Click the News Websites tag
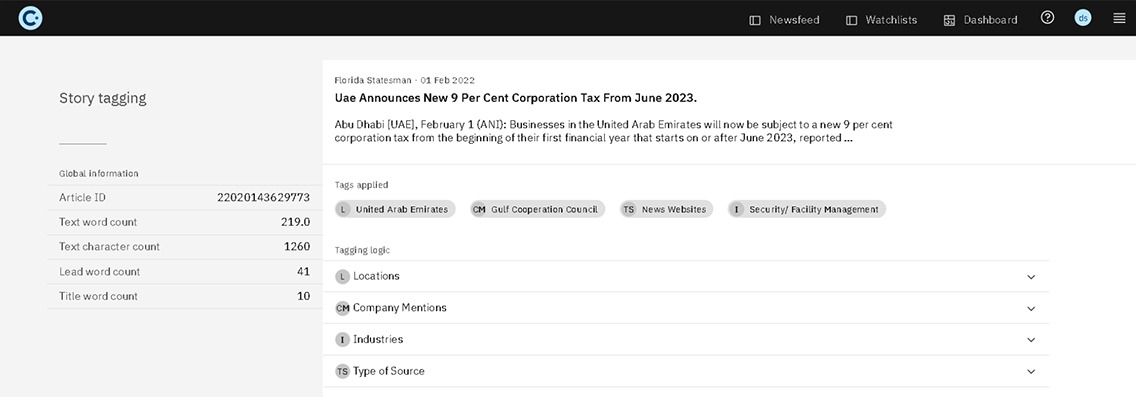1136x397 pixels. coord(667,209)
